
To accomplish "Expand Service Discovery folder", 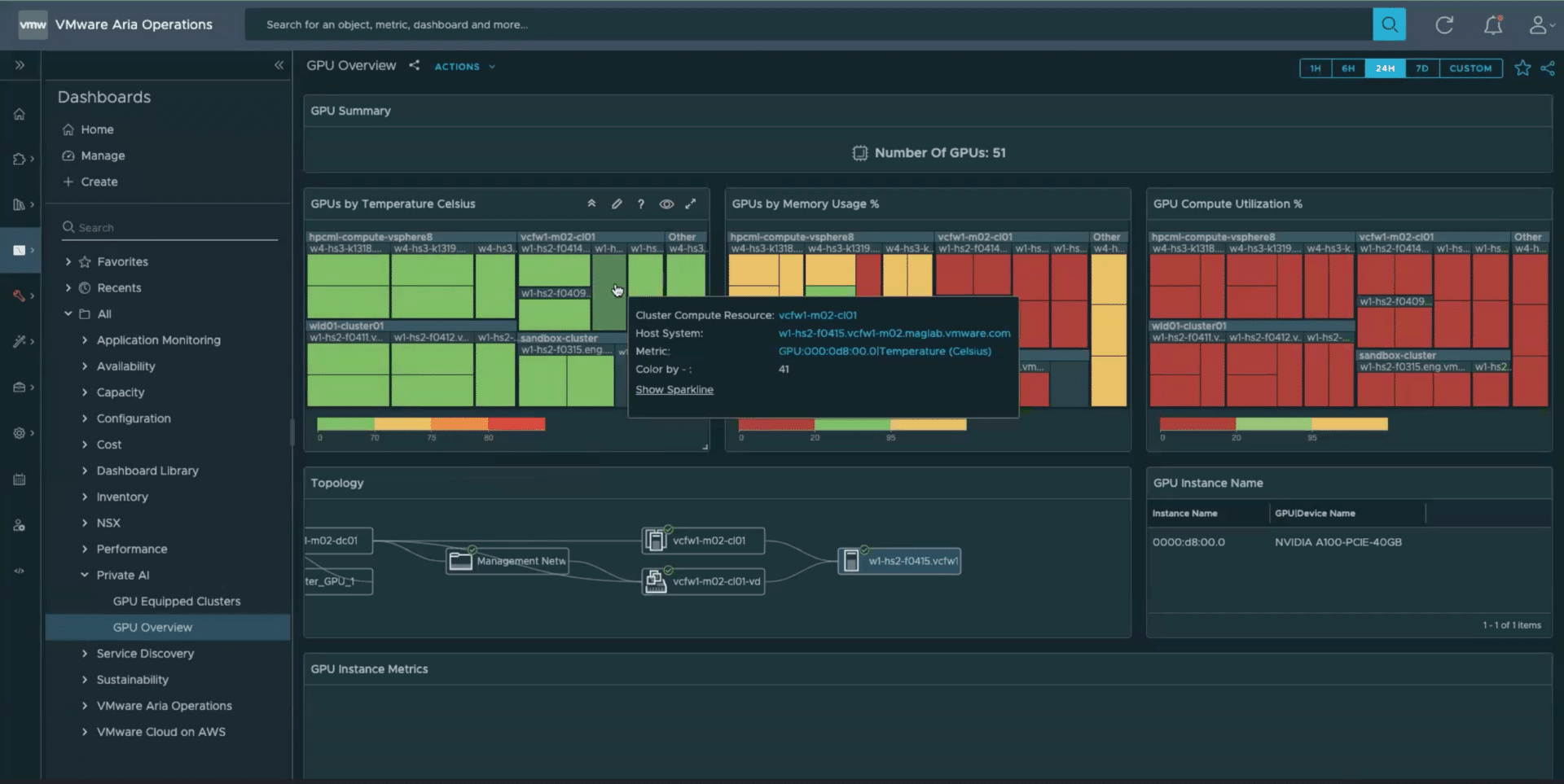I will 85,653.
